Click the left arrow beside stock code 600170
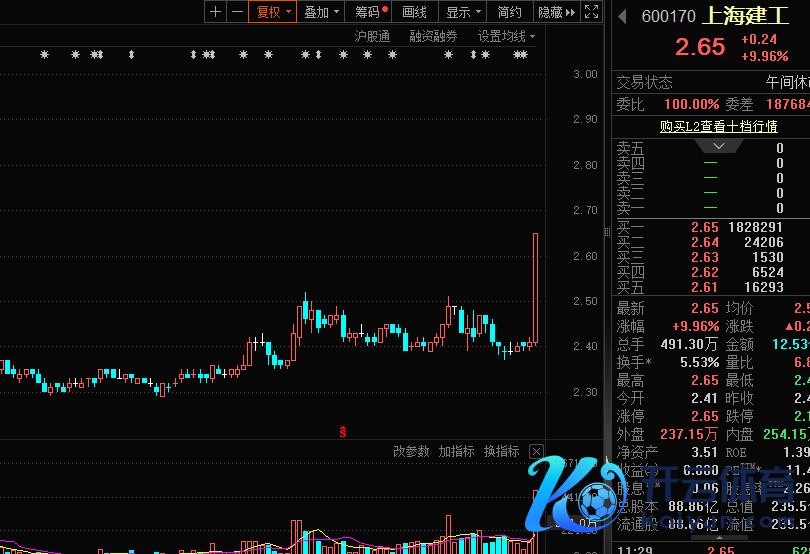810x554 pixels. [x=622, y=16]
